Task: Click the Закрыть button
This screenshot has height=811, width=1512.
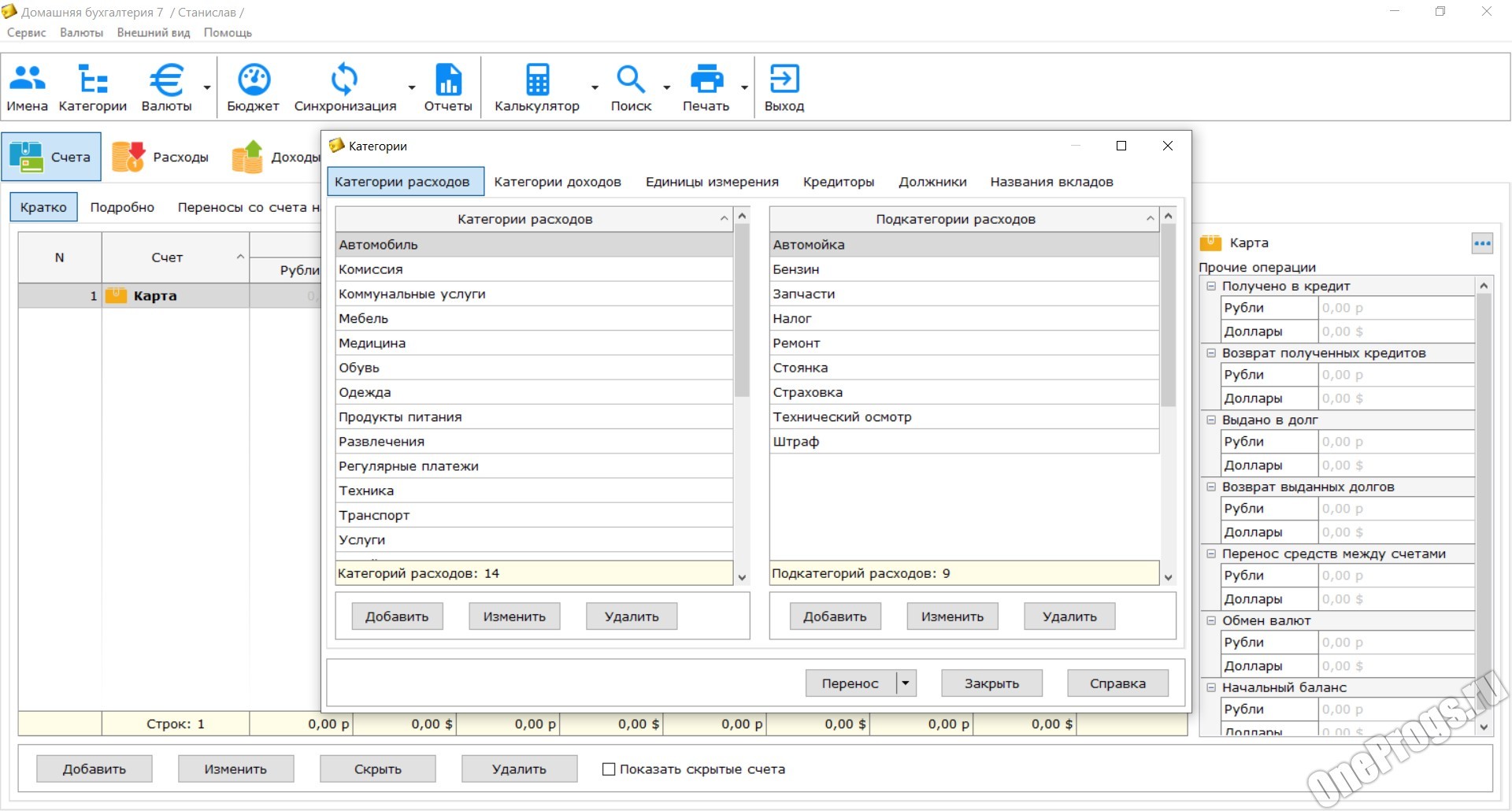Action: (x=991, y=683)
